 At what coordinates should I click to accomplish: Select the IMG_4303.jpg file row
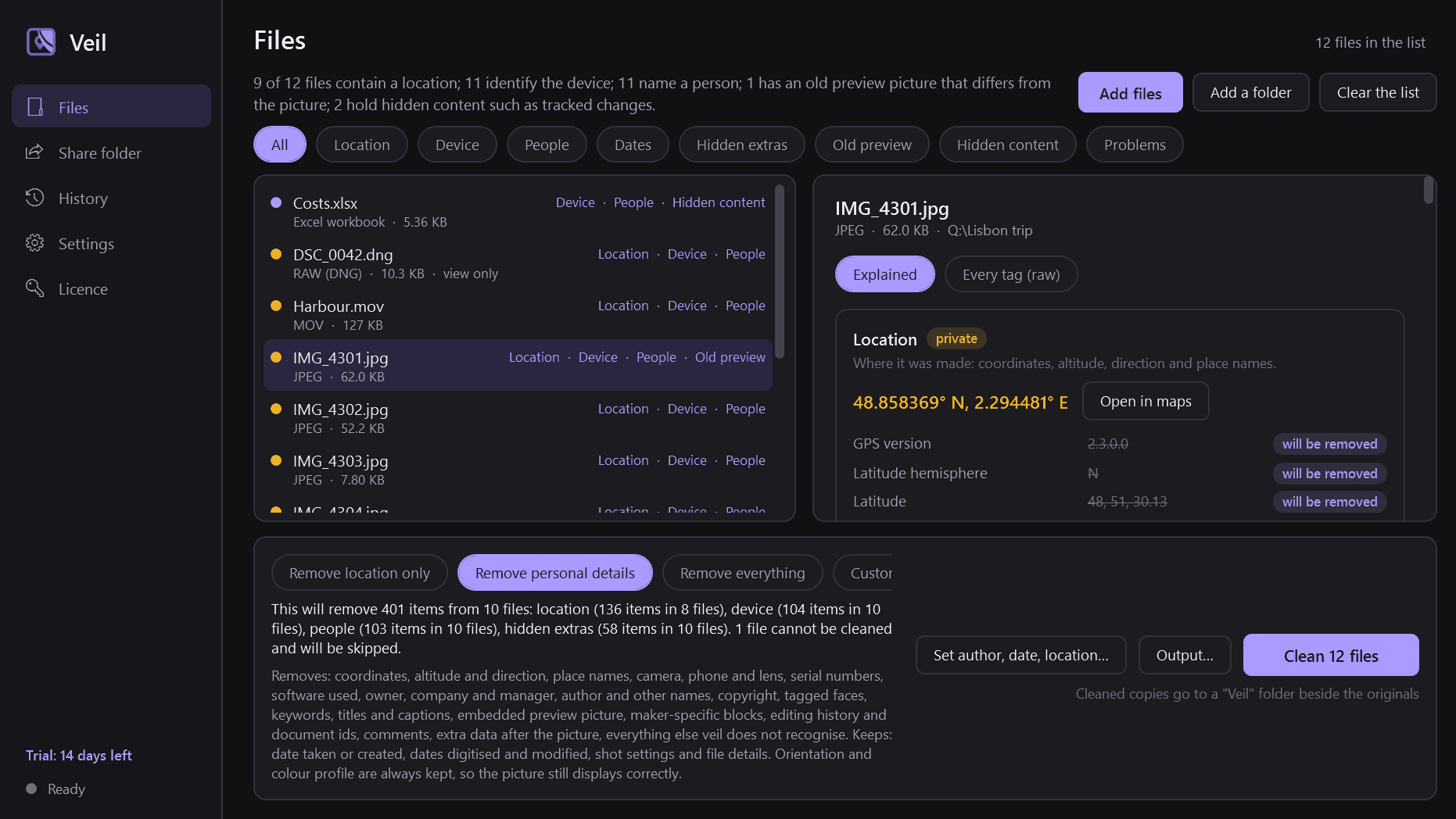click(518, 469)
